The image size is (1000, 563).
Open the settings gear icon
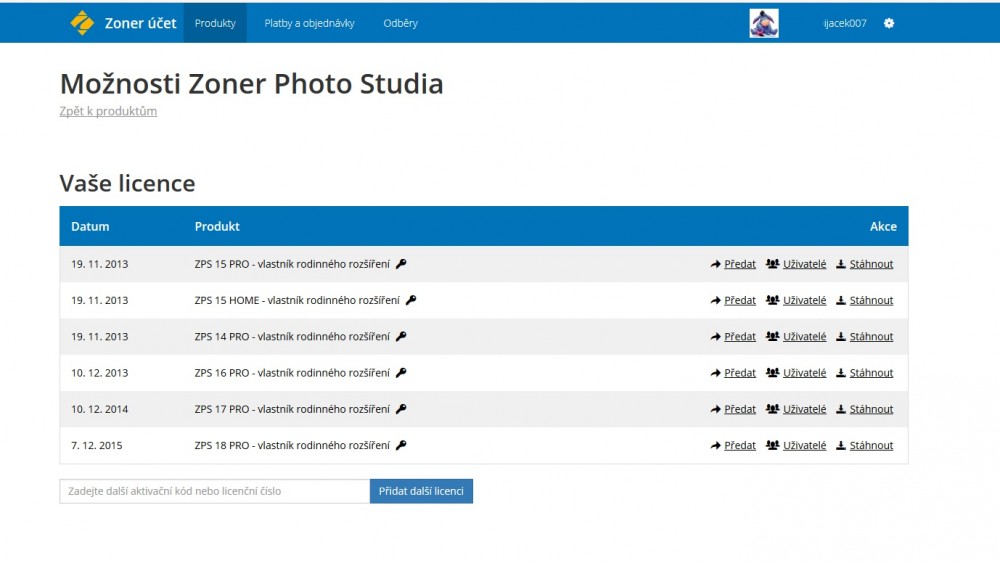tap(889, 23)
